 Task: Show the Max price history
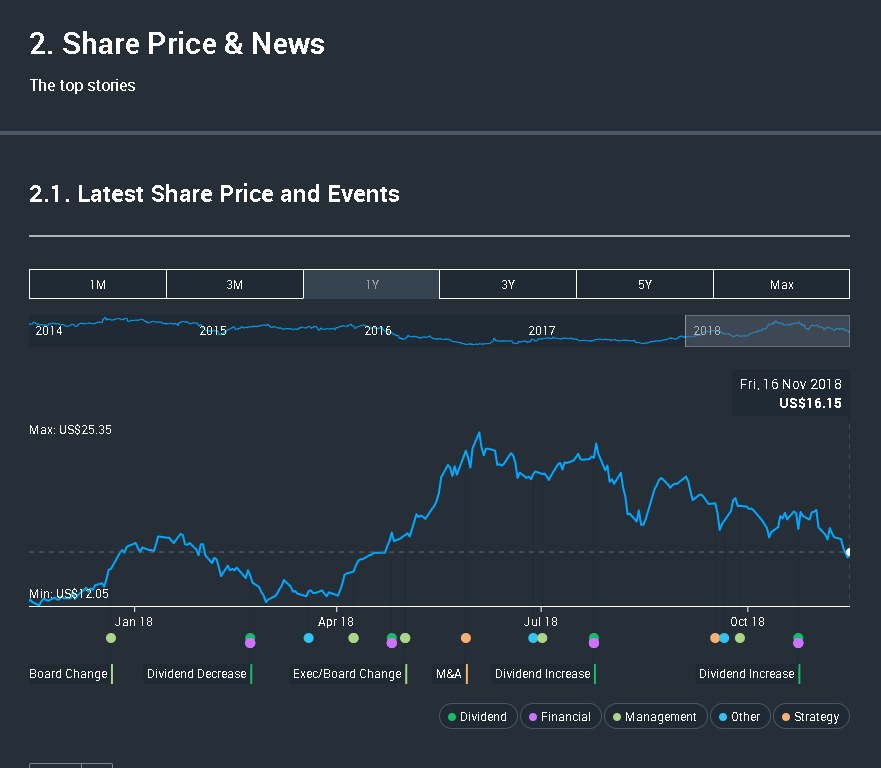click(x=781, y=284)
